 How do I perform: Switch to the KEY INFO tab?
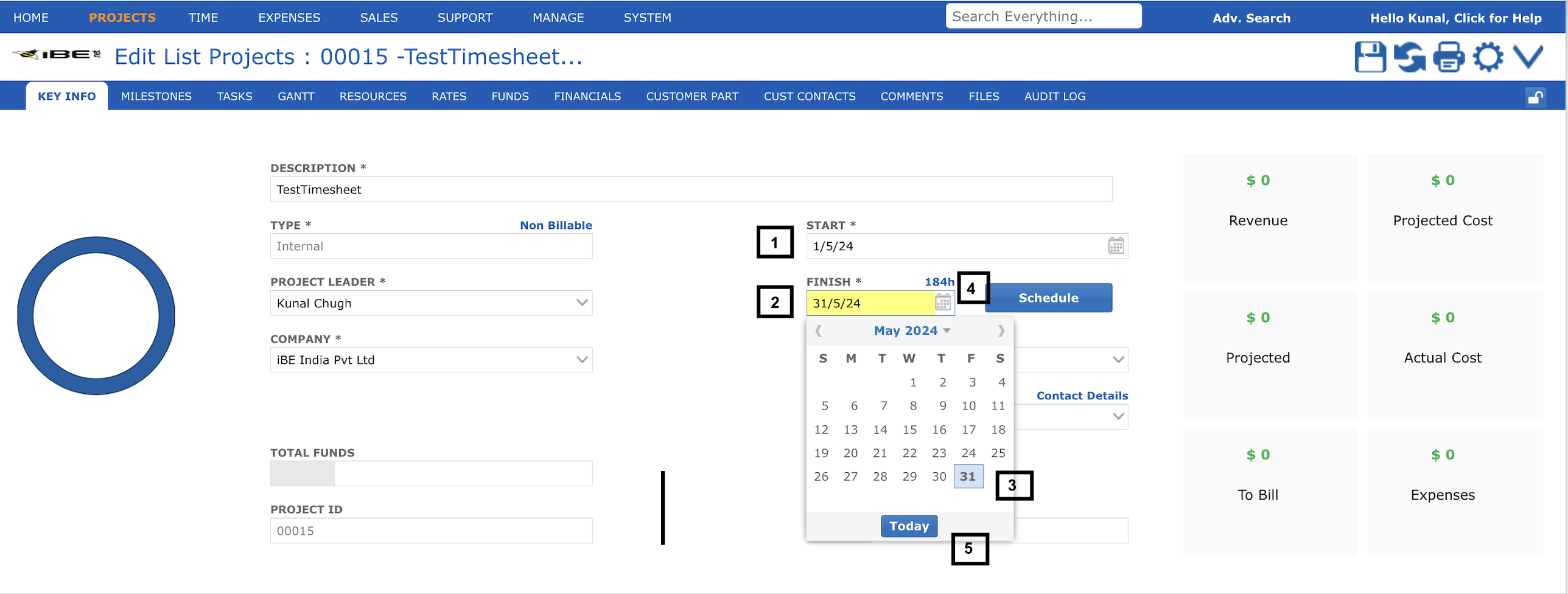pyautogui.click(x=67, y=96)
